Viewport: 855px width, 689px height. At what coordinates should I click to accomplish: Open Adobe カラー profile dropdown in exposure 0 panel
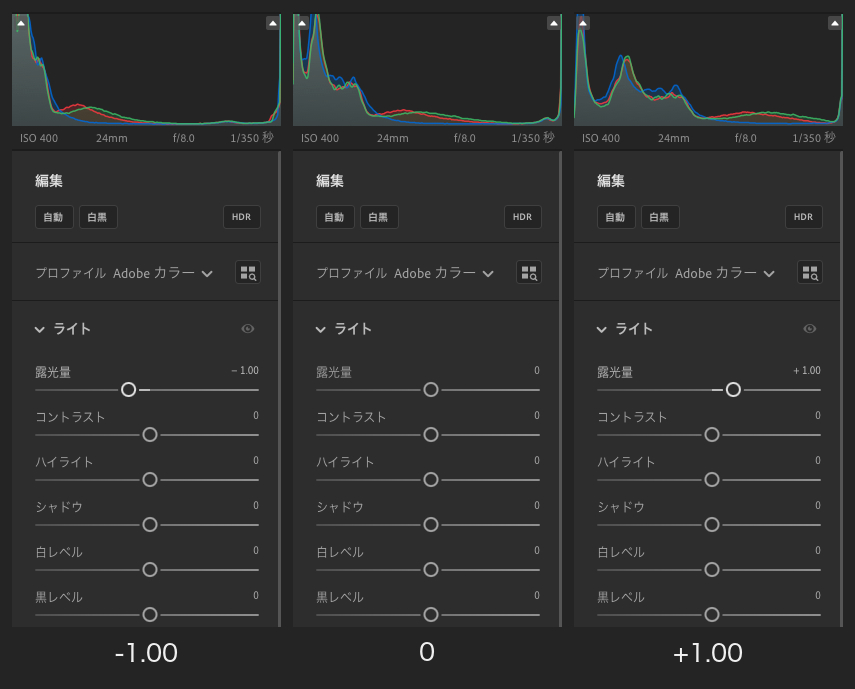pyautogui.click(x=444, y=273)
